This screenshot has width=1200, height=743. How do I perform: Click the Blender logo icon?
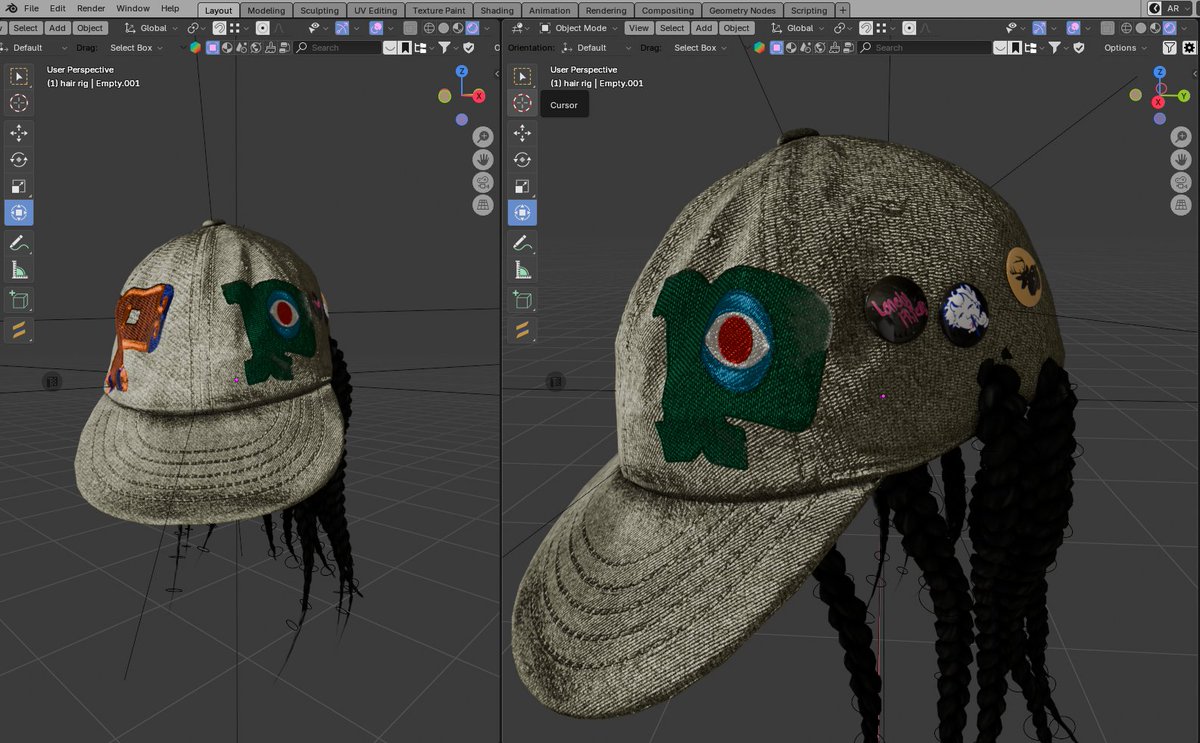coord(10,8)
